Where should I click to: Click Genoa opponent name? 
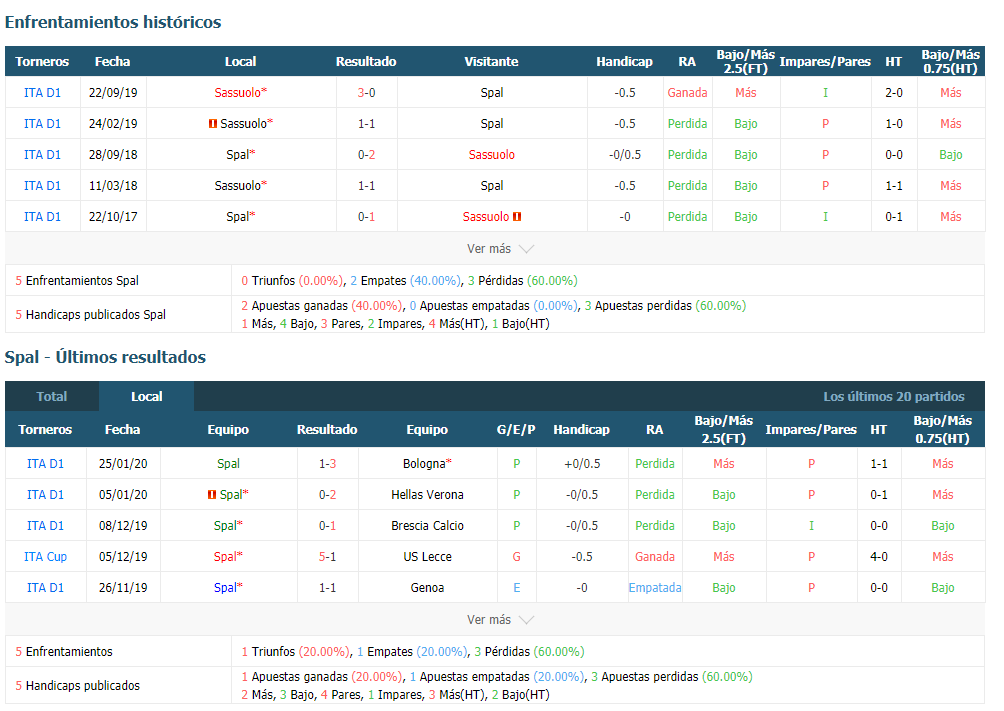pos(427,587)
